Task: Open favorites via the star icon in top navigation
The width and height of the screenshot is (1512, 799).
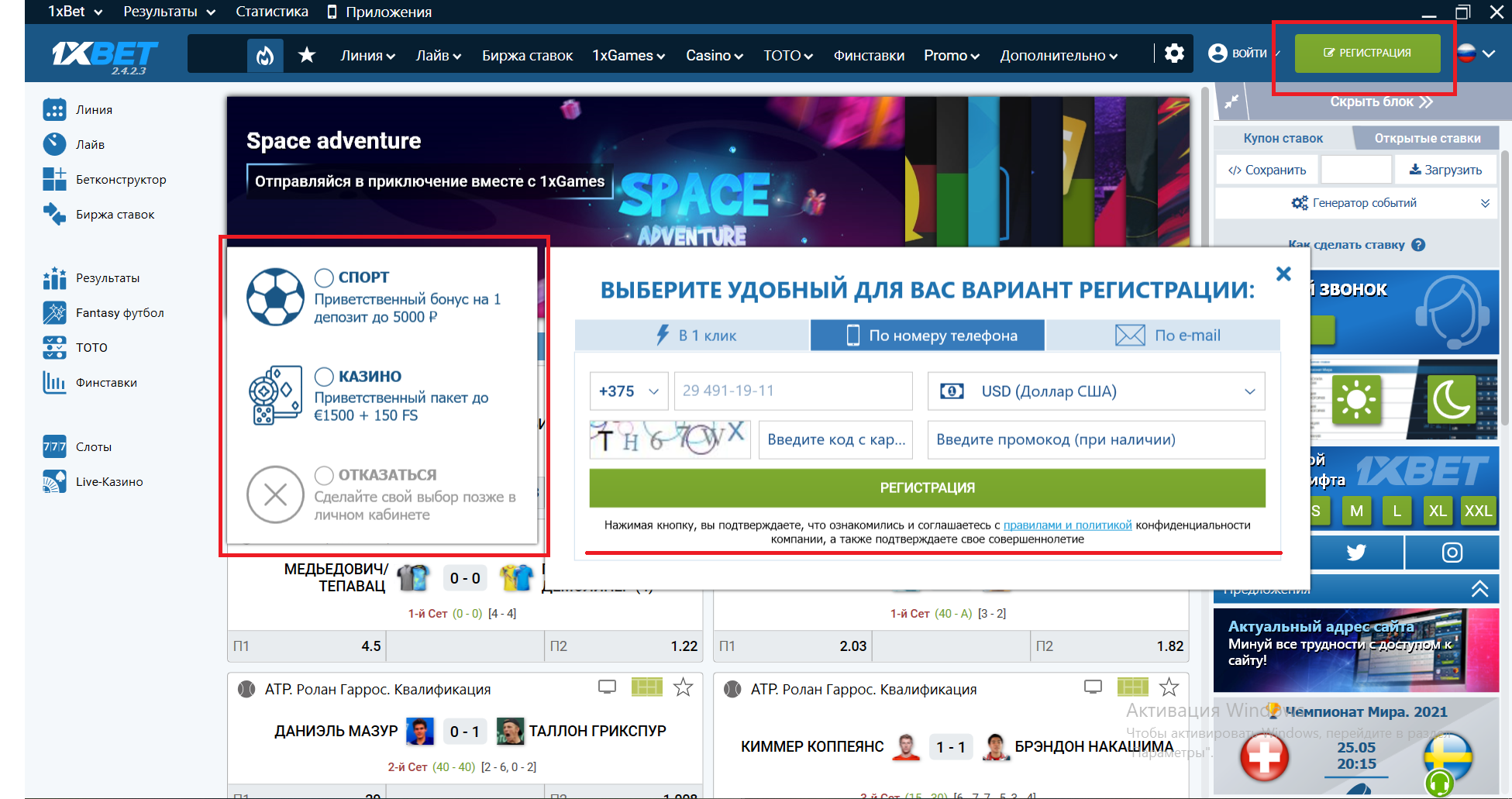Action: tap(308, 54)
